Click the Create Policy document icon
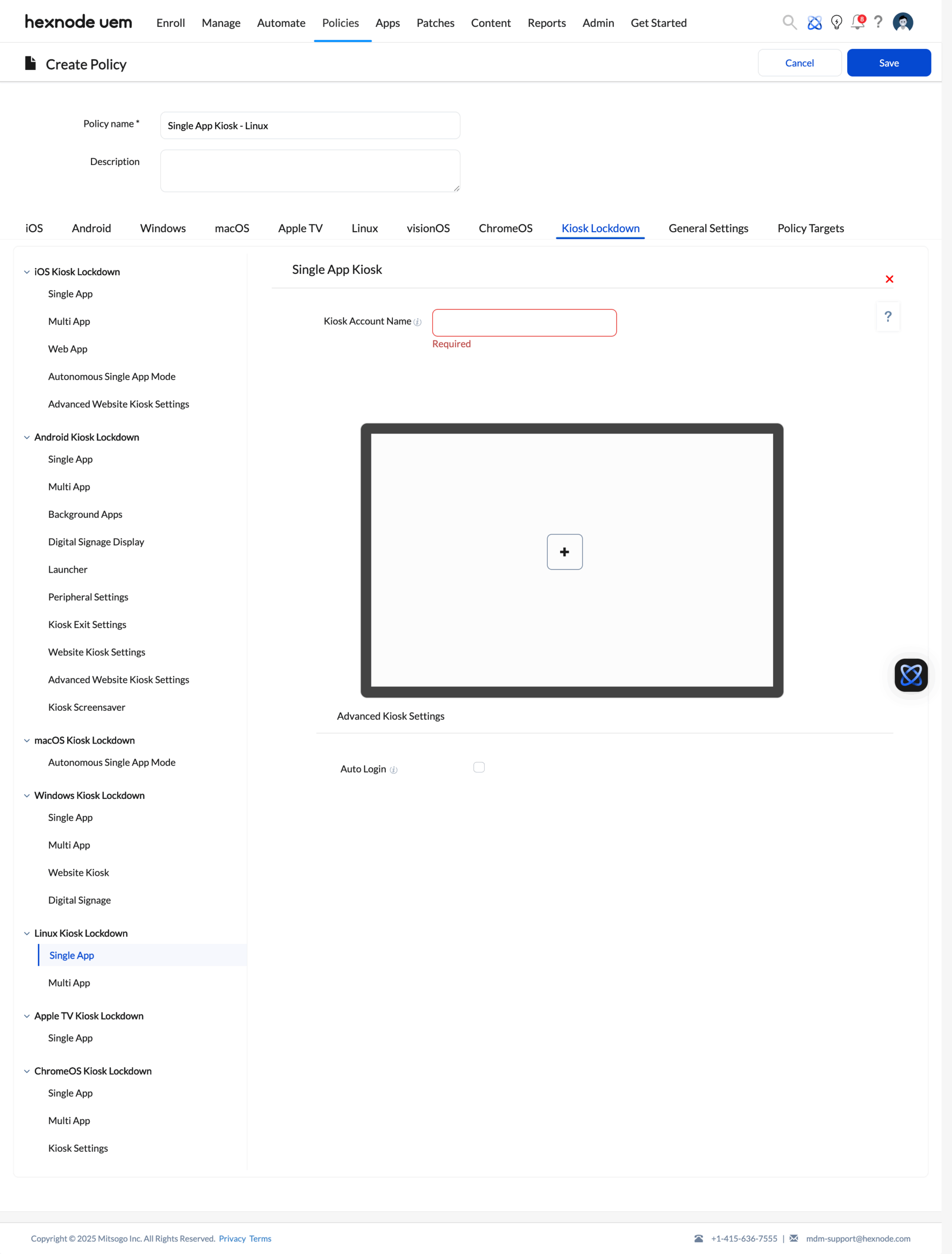Viewport: 952px width, 1254px height. pos(30,64)
